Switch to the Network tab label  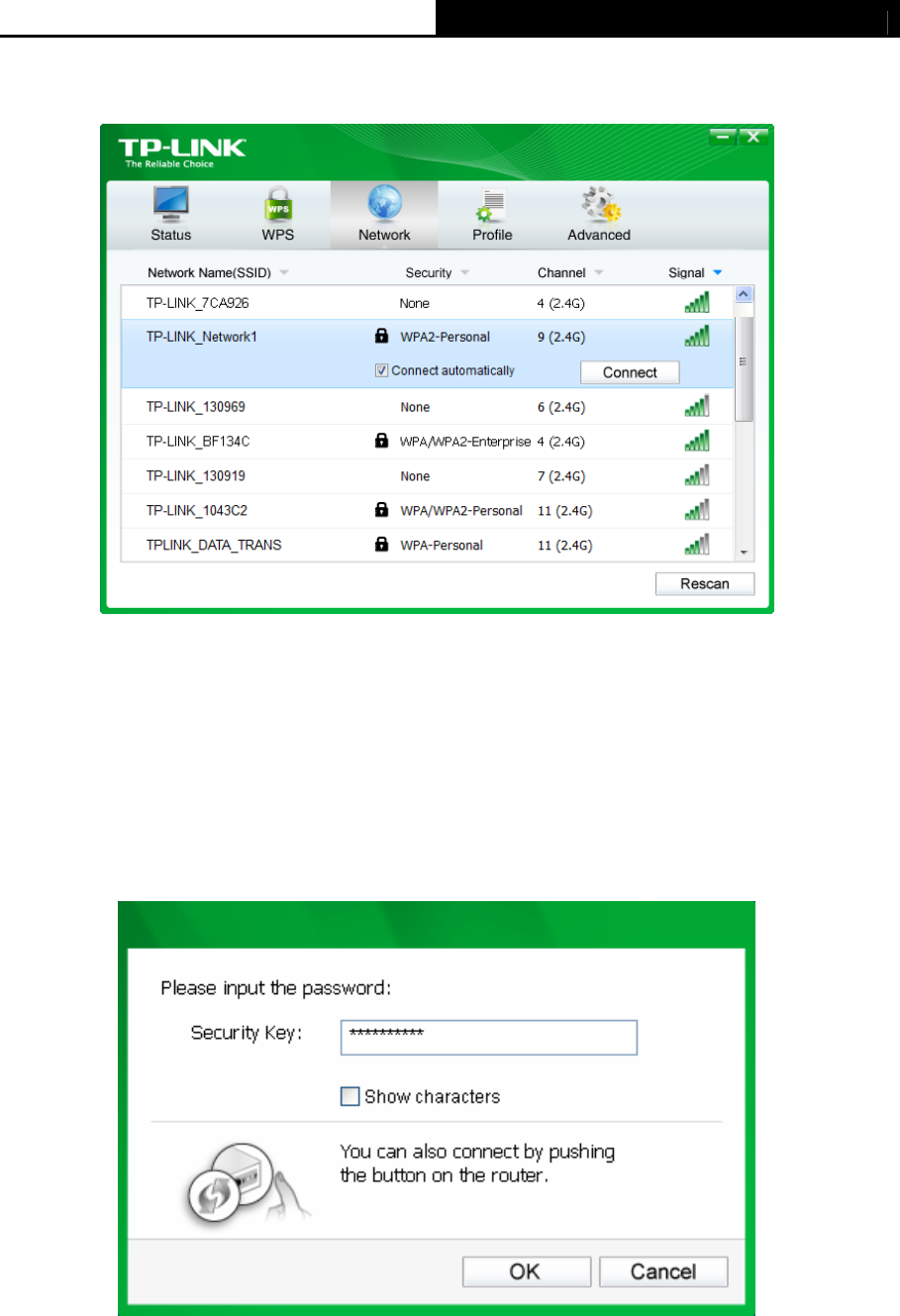coord(384,235)
